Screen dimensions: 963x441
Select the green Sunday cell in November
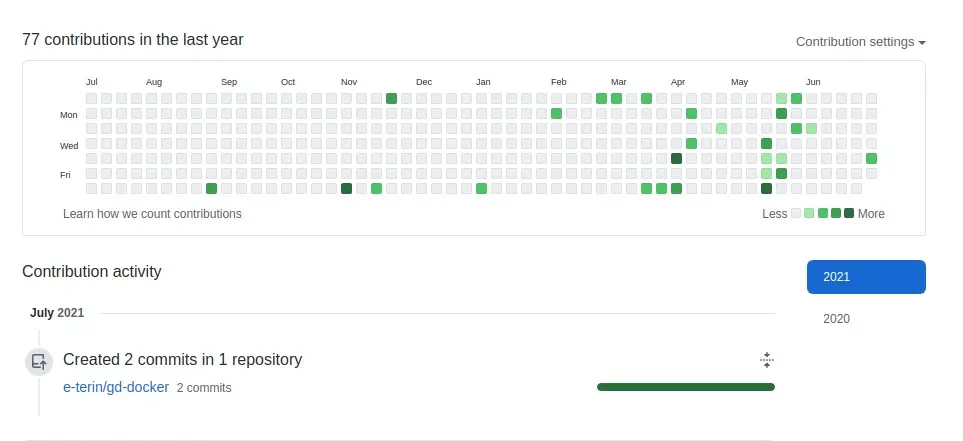391,98
